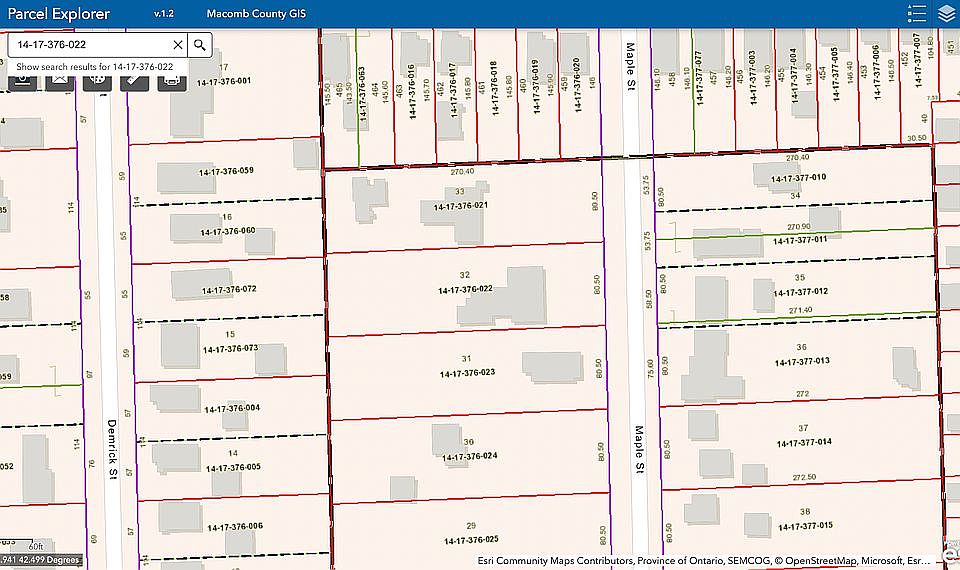Click vertical parcel label 14-17-376-063
This screenshot has height=570, width=960.
(x=361, y=93)
